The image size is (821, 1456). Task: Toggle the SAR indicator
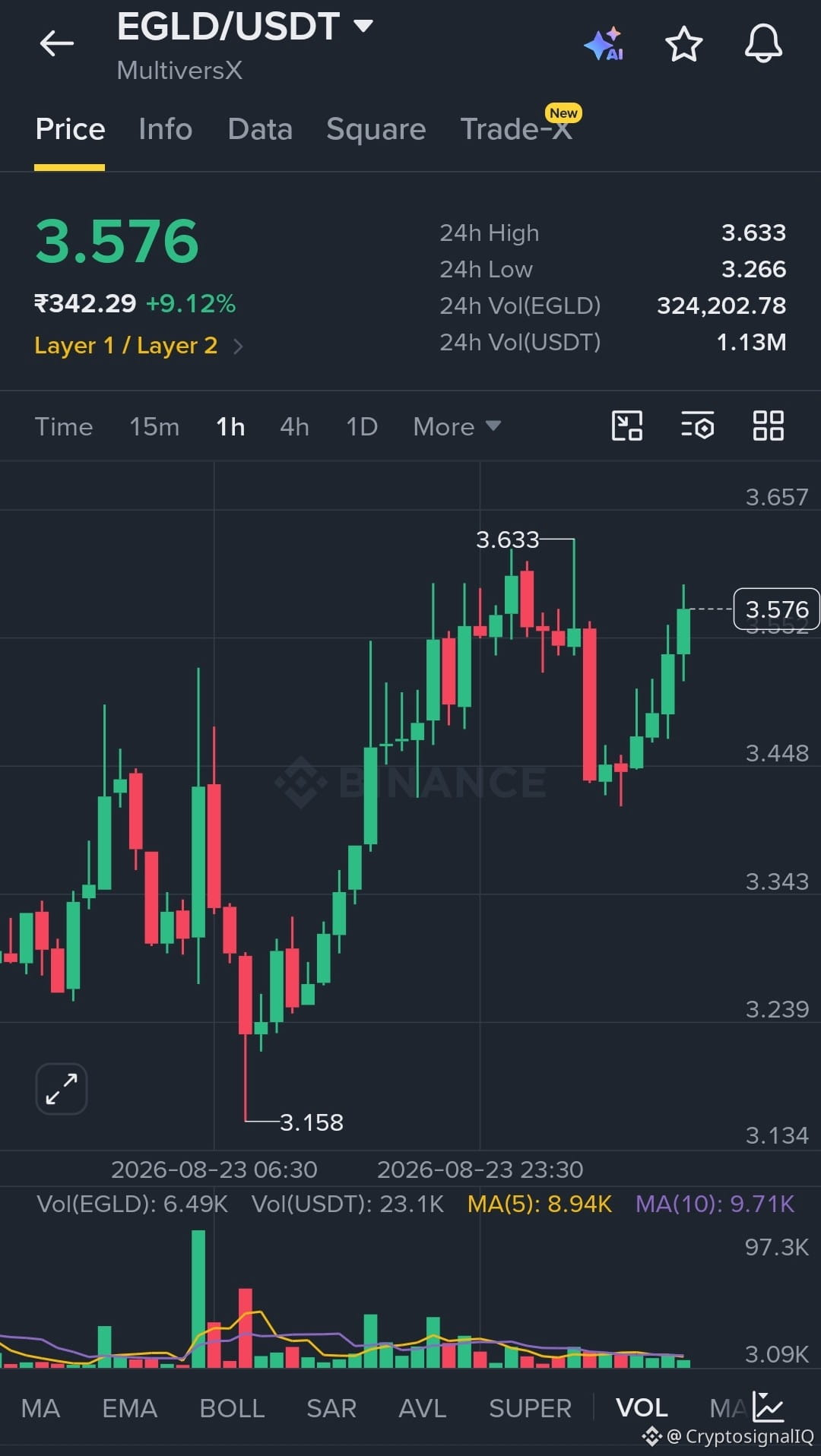(x=331, y=1408)
